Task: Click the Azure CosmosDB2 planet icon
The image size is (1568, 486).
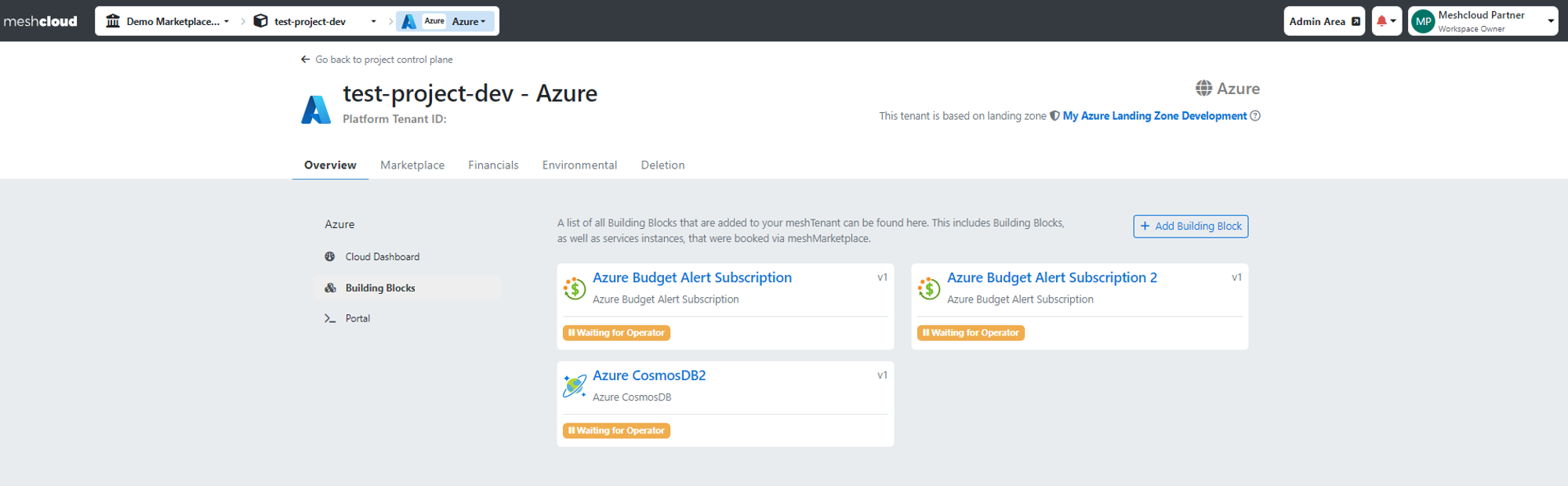Action: [575, 386]
